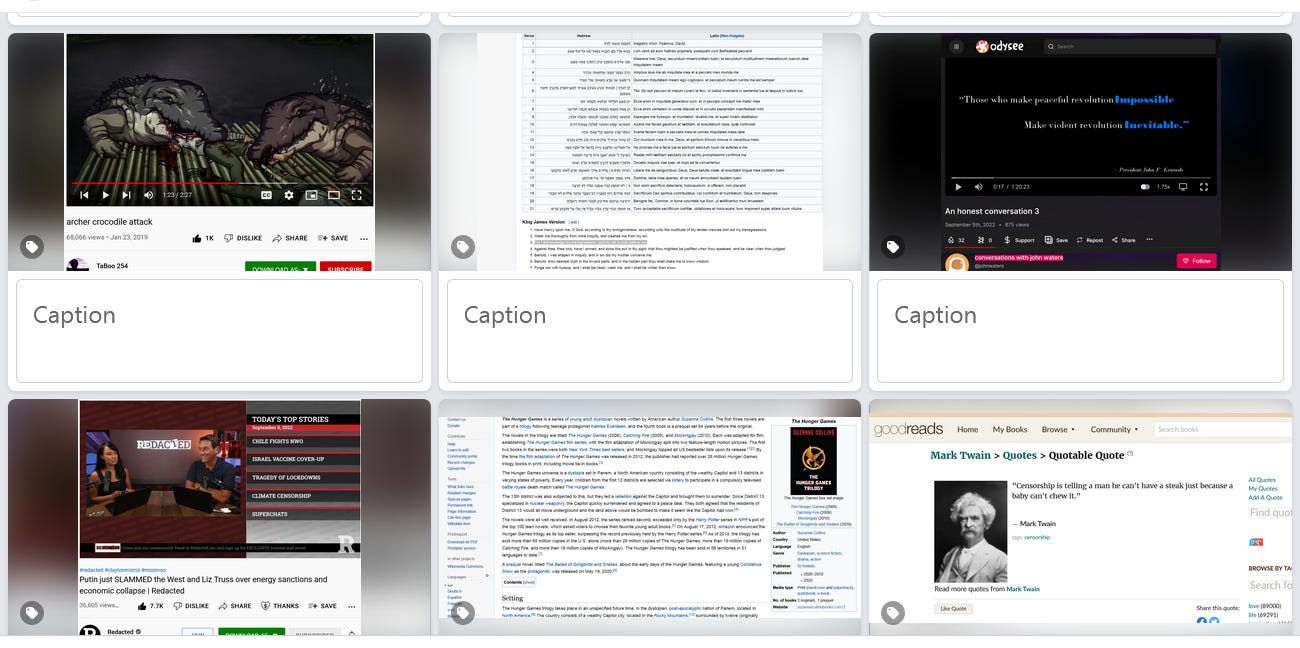Viewport: 1300px width, 648px height.
Task: Subscribe to TaBoo 254 channel
Action: coord(346,268)
